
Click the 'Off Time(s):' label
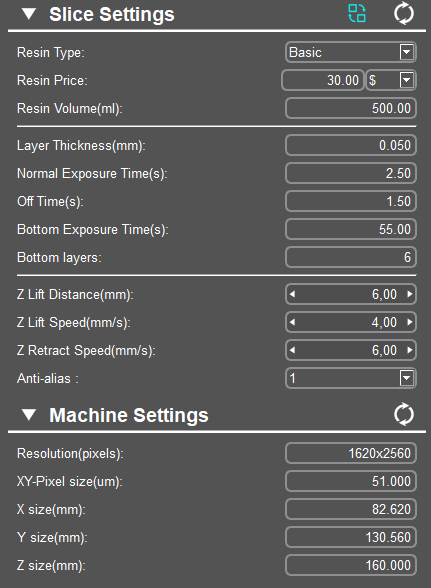point(50,202)
